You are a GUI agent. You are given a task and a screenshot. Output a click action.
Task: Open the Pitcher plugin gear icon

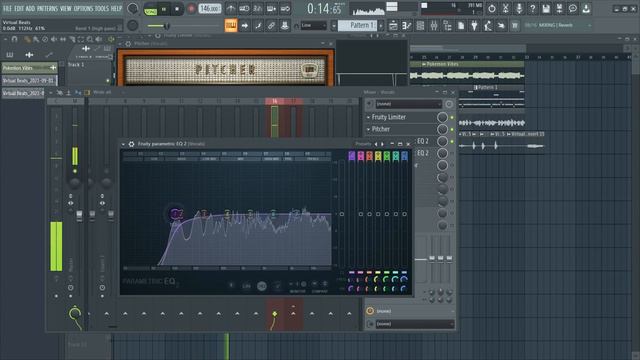click(x=128, y=43)
